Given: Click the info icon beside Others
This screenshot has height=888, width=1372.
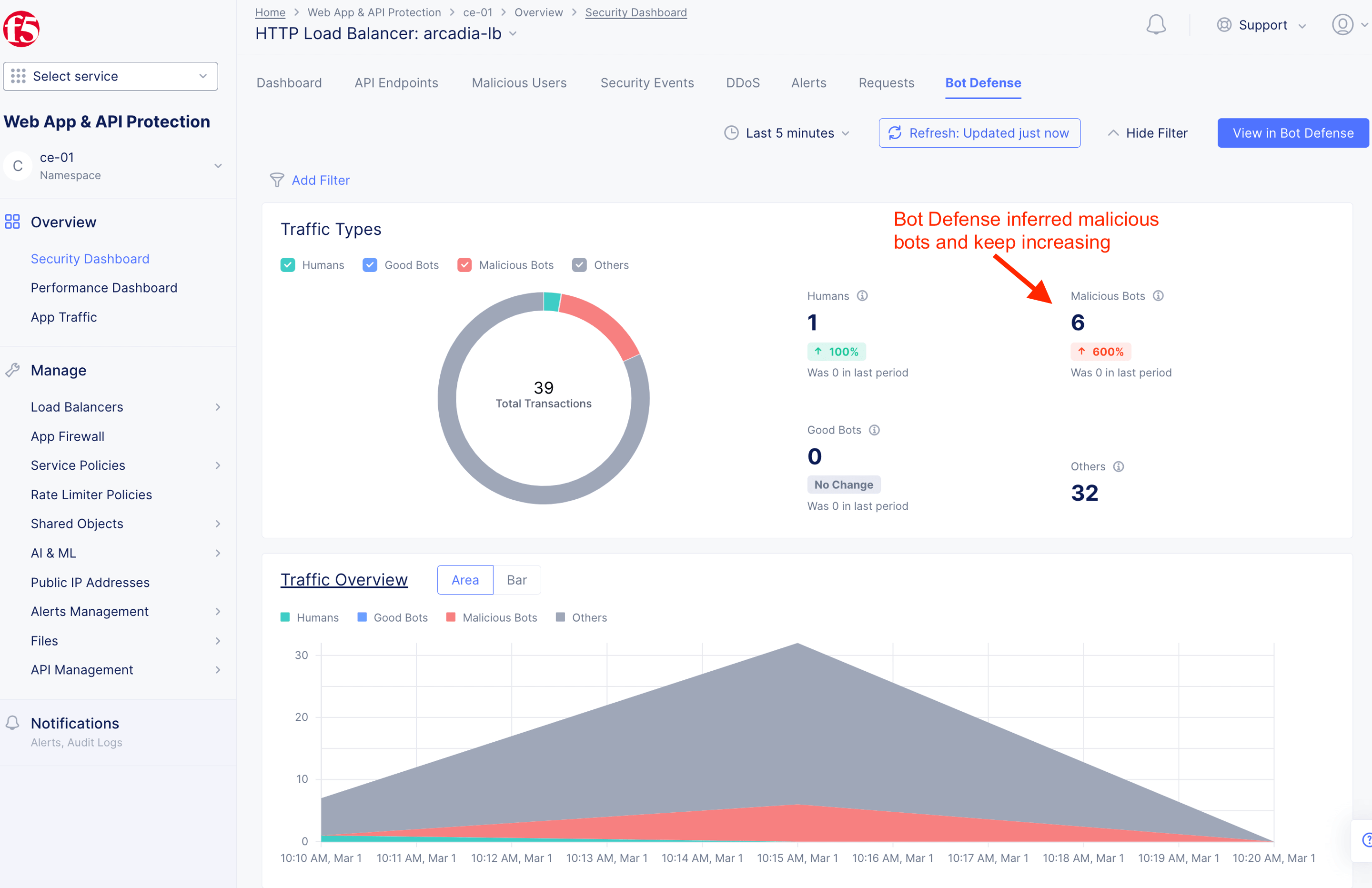Looking at the screenshot, I should 1119,466.
